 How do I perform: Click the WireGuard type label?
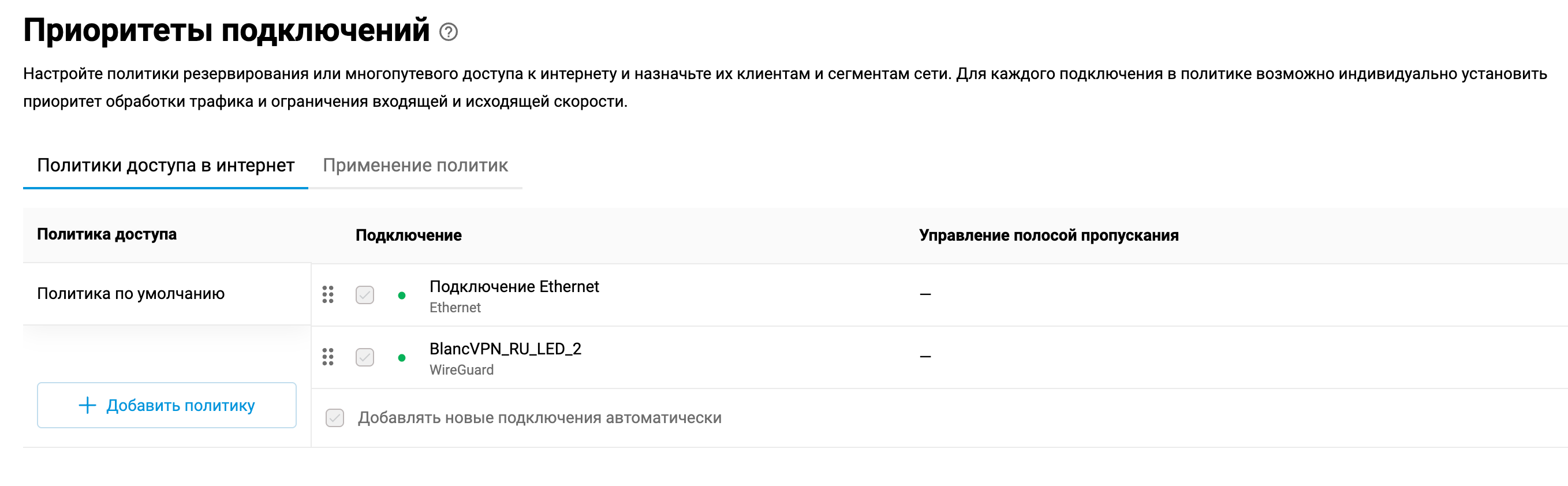click(x=461, y=370)
